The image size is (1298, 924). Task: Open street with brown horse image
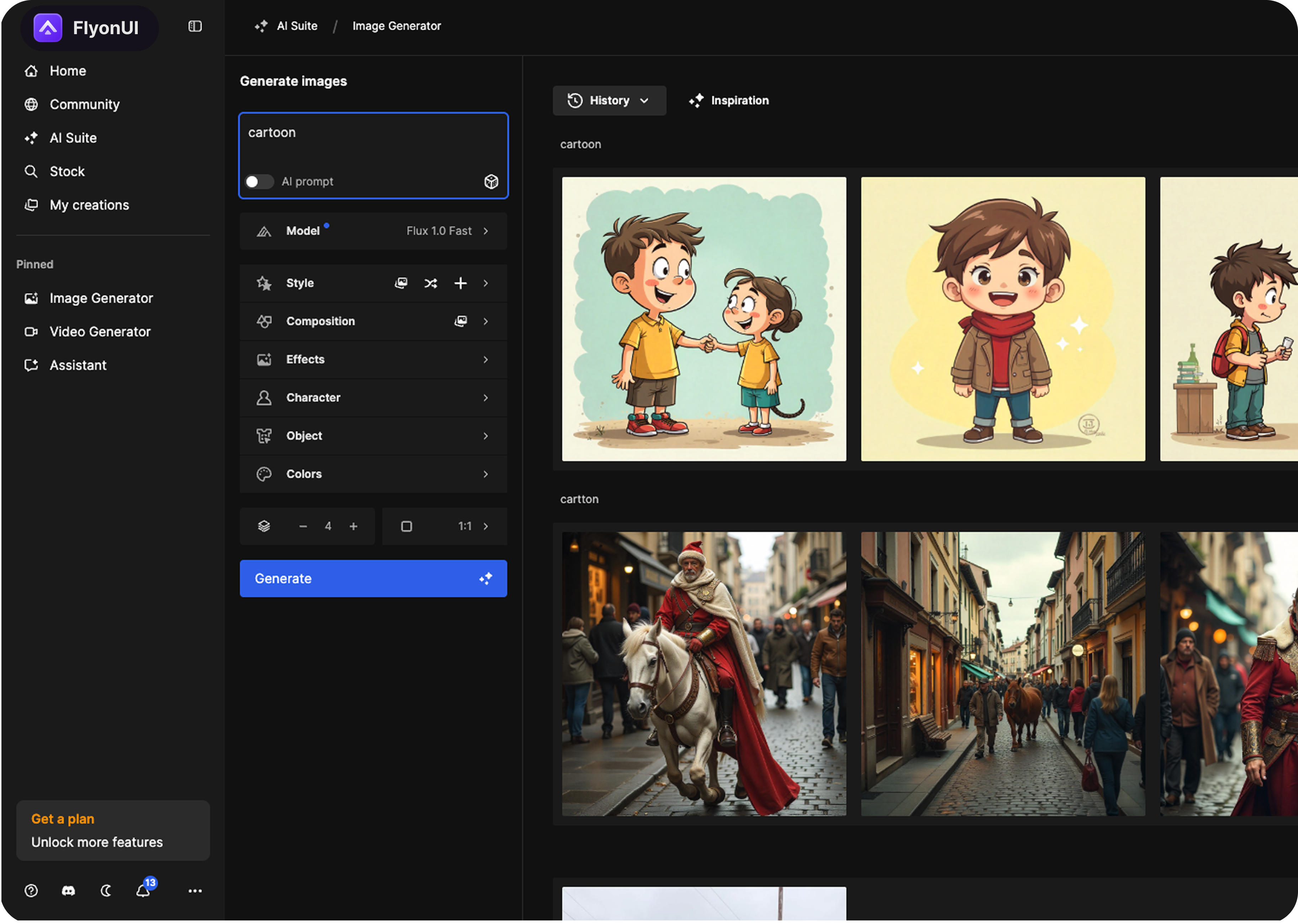point(1003,674)
